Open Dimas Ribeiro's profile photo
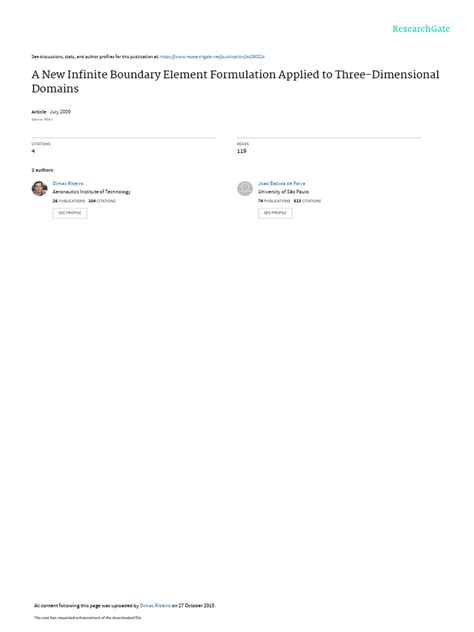Viewport: 474px width, 632px height. coord(40,188)
